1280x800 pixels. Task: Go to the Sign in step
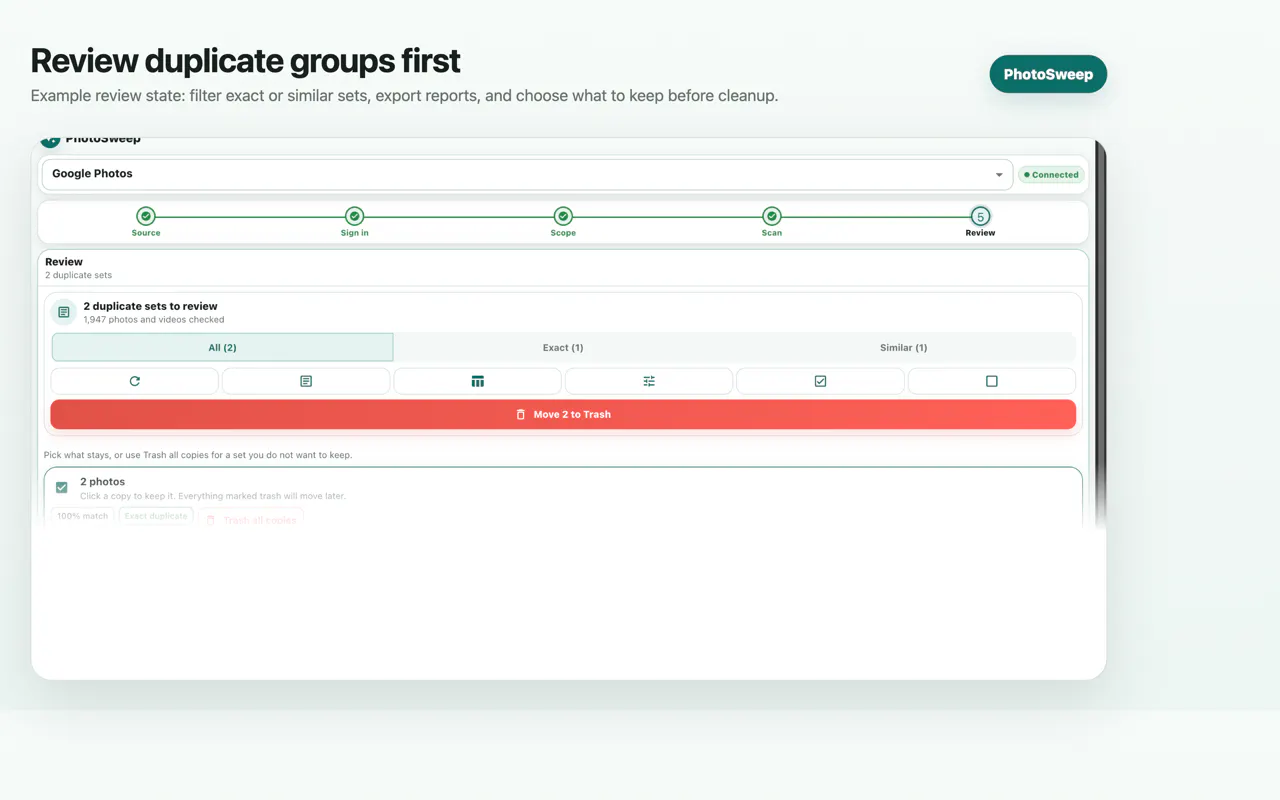point(354,222)
